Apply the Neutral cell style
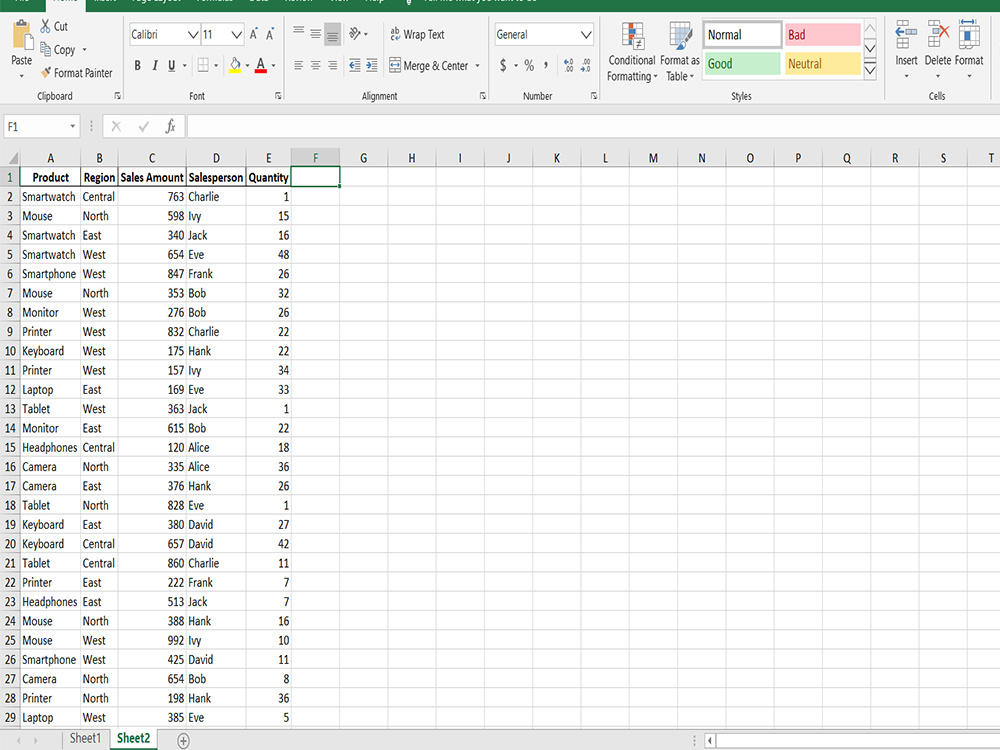Viewport: 1000px width, 750px height. pos(823,64)
